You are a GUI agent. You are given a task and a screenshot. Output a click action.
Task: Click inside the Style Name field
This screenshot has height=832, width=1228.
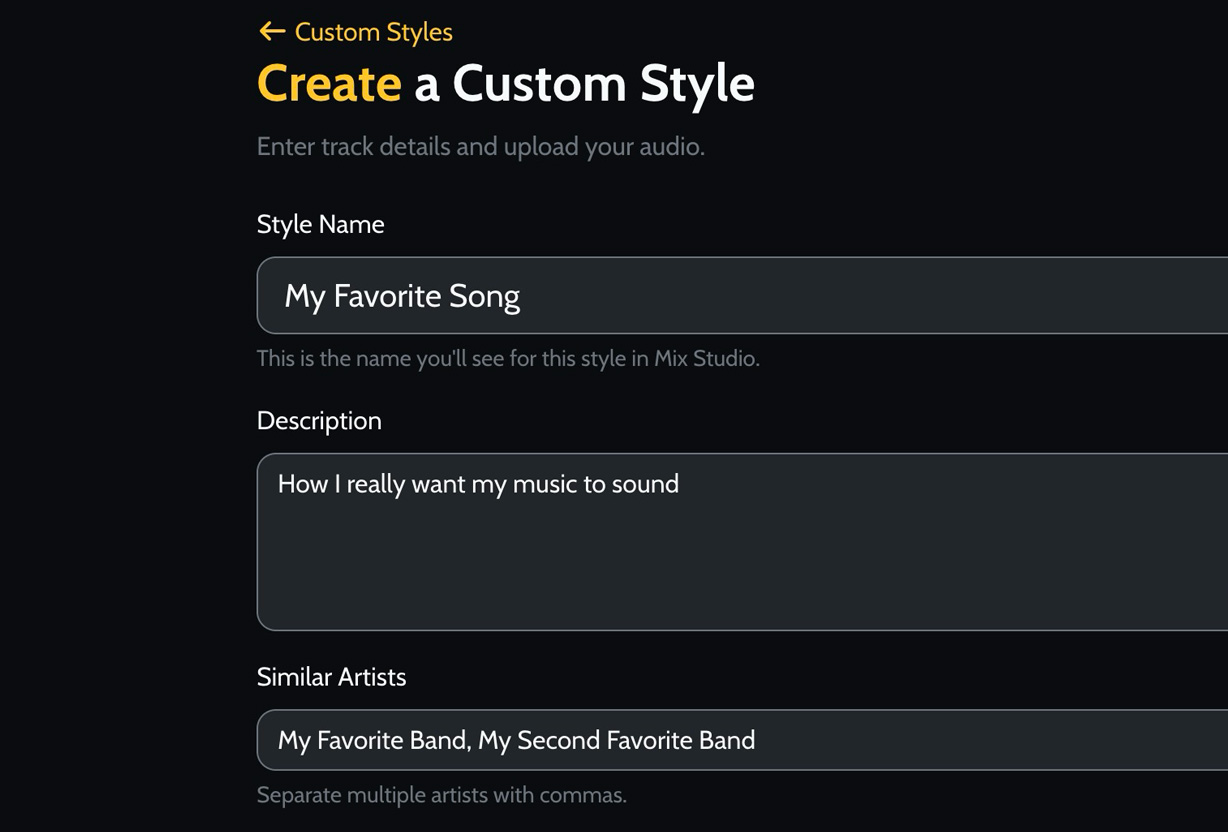600,295
